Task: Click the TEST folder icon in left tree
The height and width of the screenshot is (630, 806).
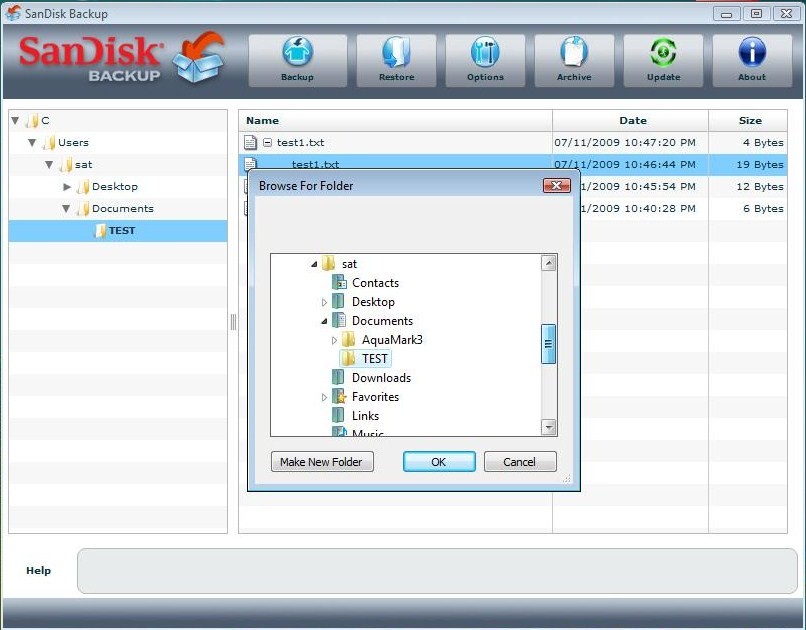Action: click(100, 231)
